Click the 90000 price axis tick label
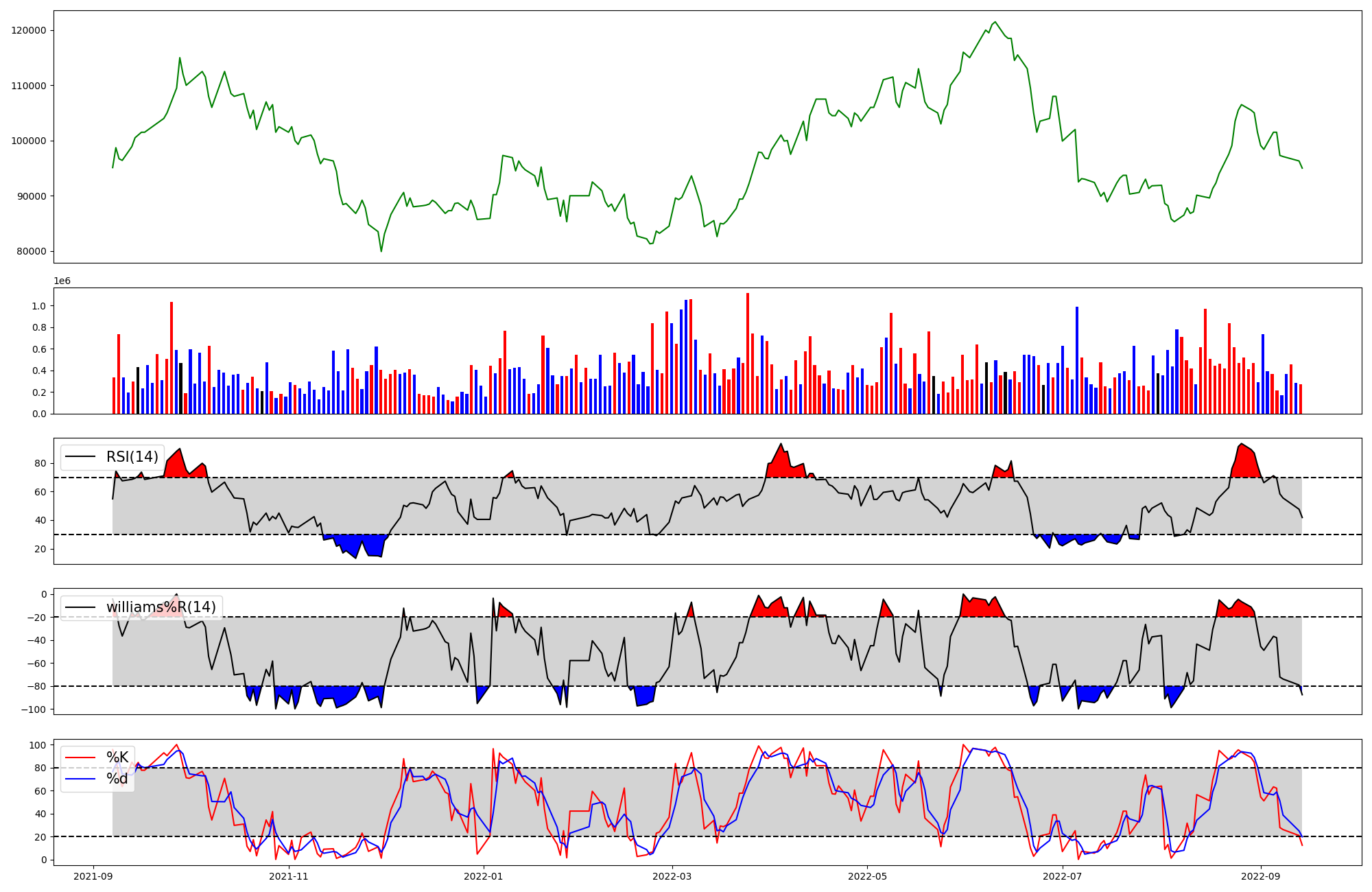 (x=32, y=197)
